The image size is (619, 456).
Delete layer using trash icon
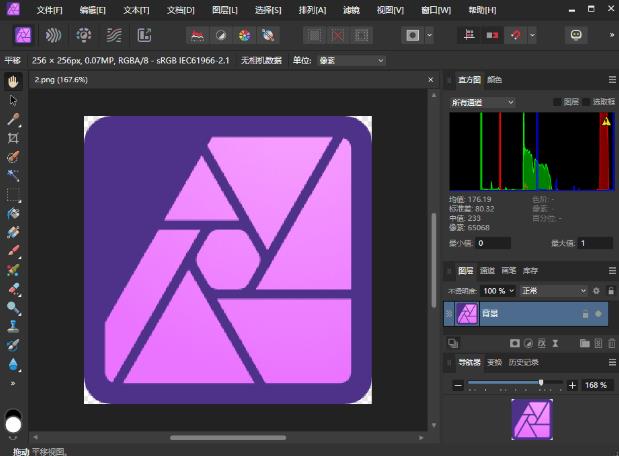pyautogui.click(x=612, y=343)
